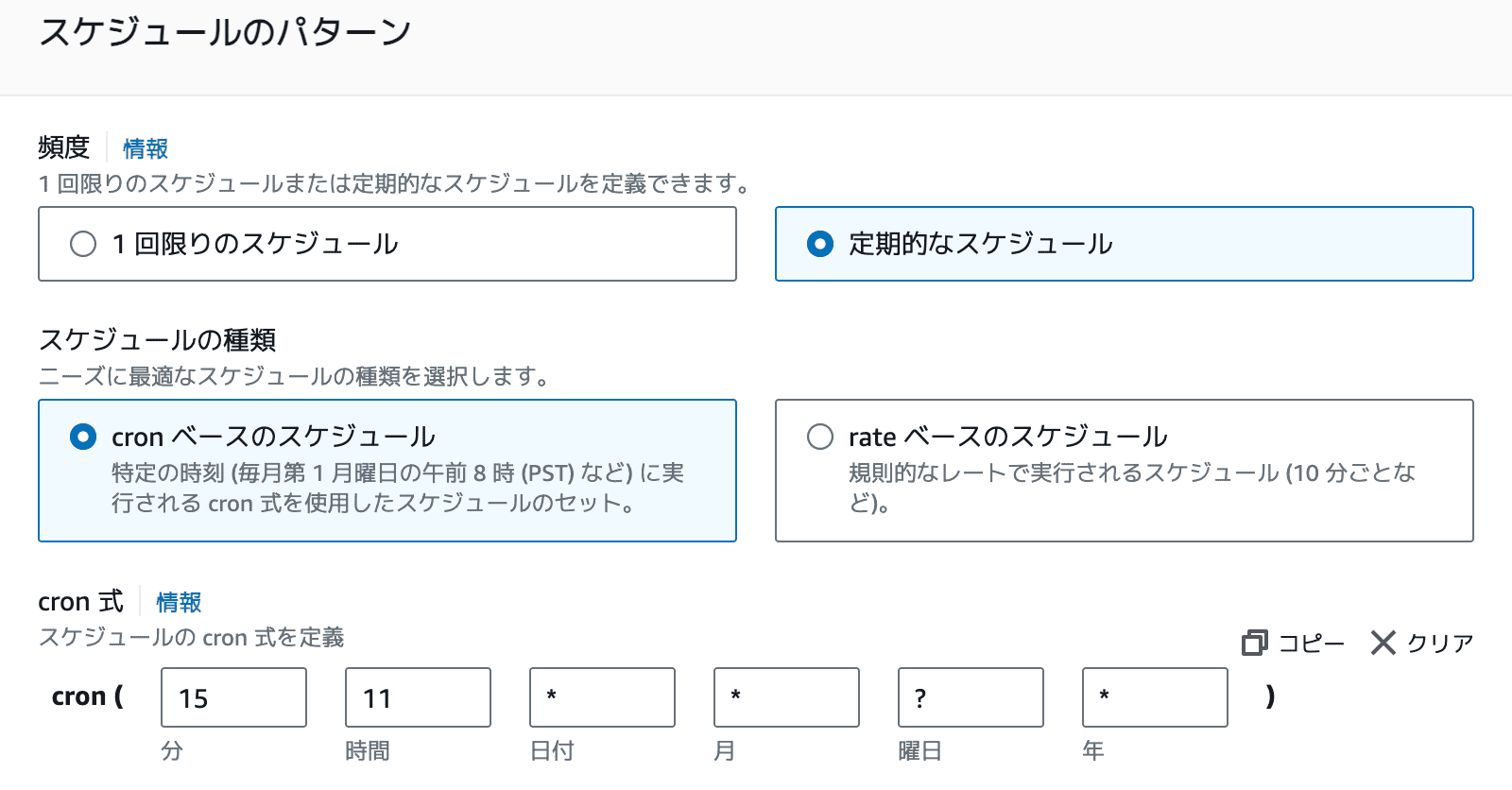1512x790 pixels.
Task: Click the 曜日 day-of-week field with question mark
Action: (971, 697)
